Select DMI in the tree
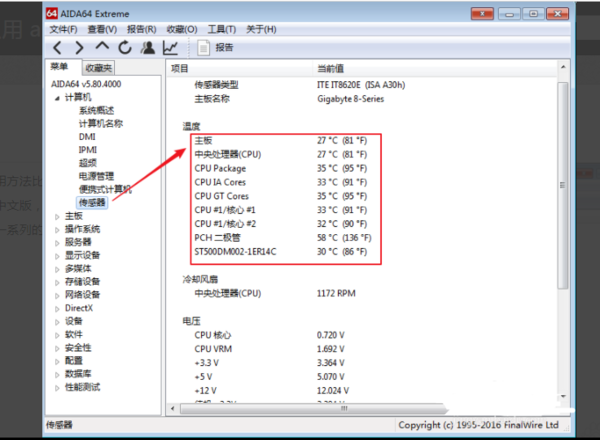600x440 pixels. coord(87,137)
